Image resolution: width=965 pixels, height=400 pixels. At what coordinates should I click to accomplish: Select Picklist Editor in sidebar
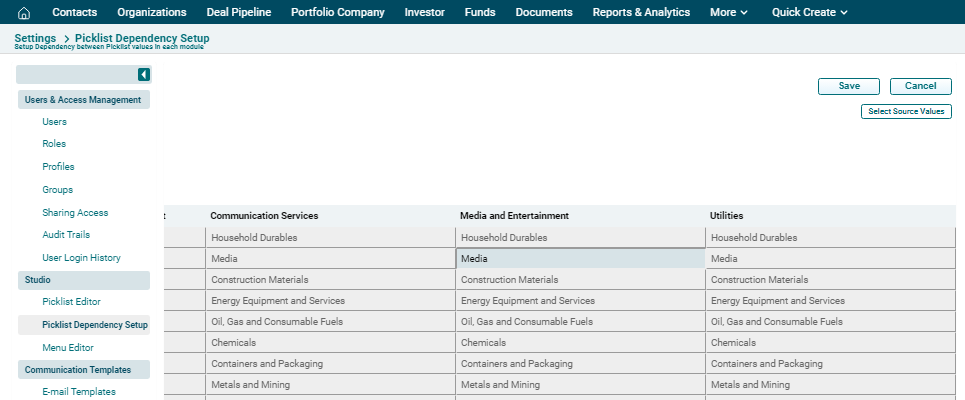click(71, 301)
